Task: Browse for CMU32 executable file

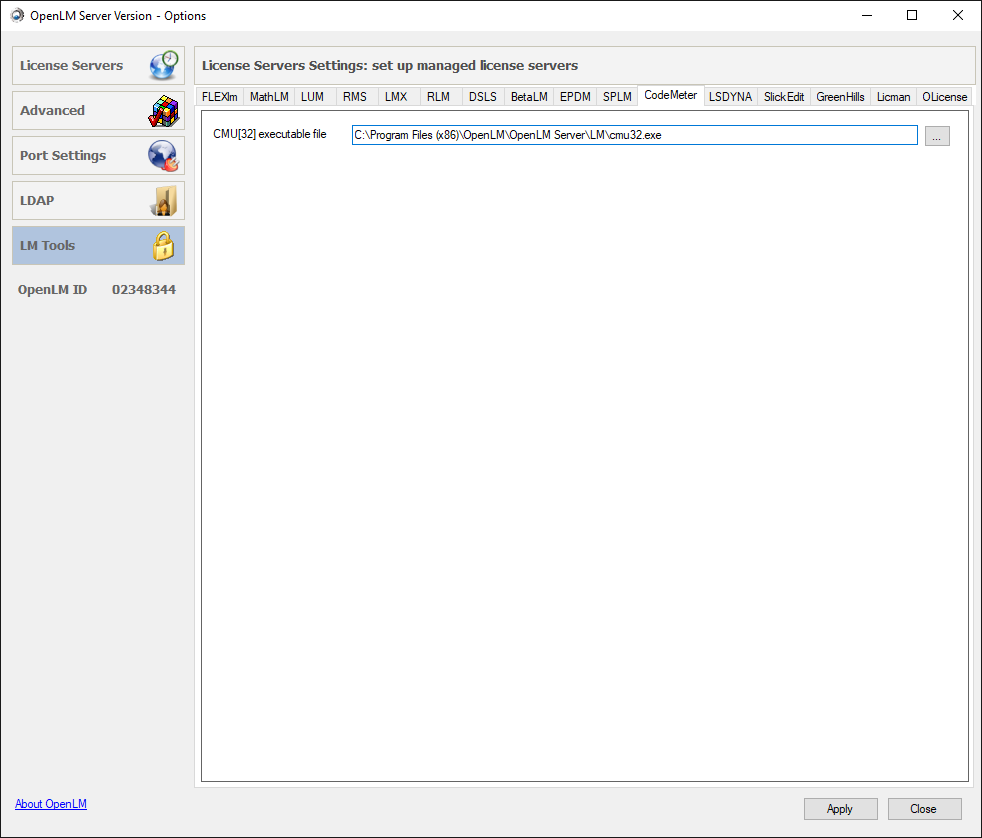Action: click(x=937, y=136)
